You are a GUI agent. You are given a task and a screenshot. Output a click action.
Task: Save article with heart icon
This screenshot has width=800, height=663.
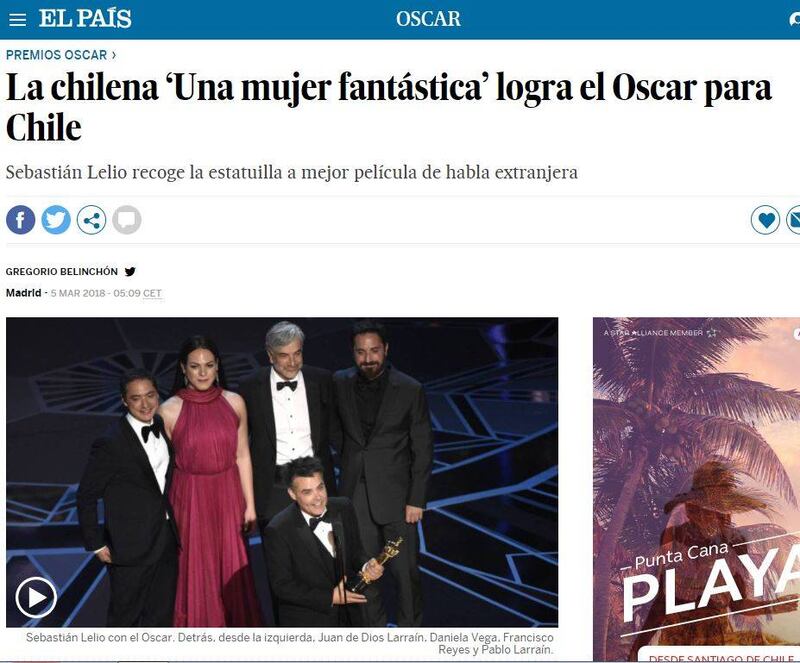(x=765, y=220)
